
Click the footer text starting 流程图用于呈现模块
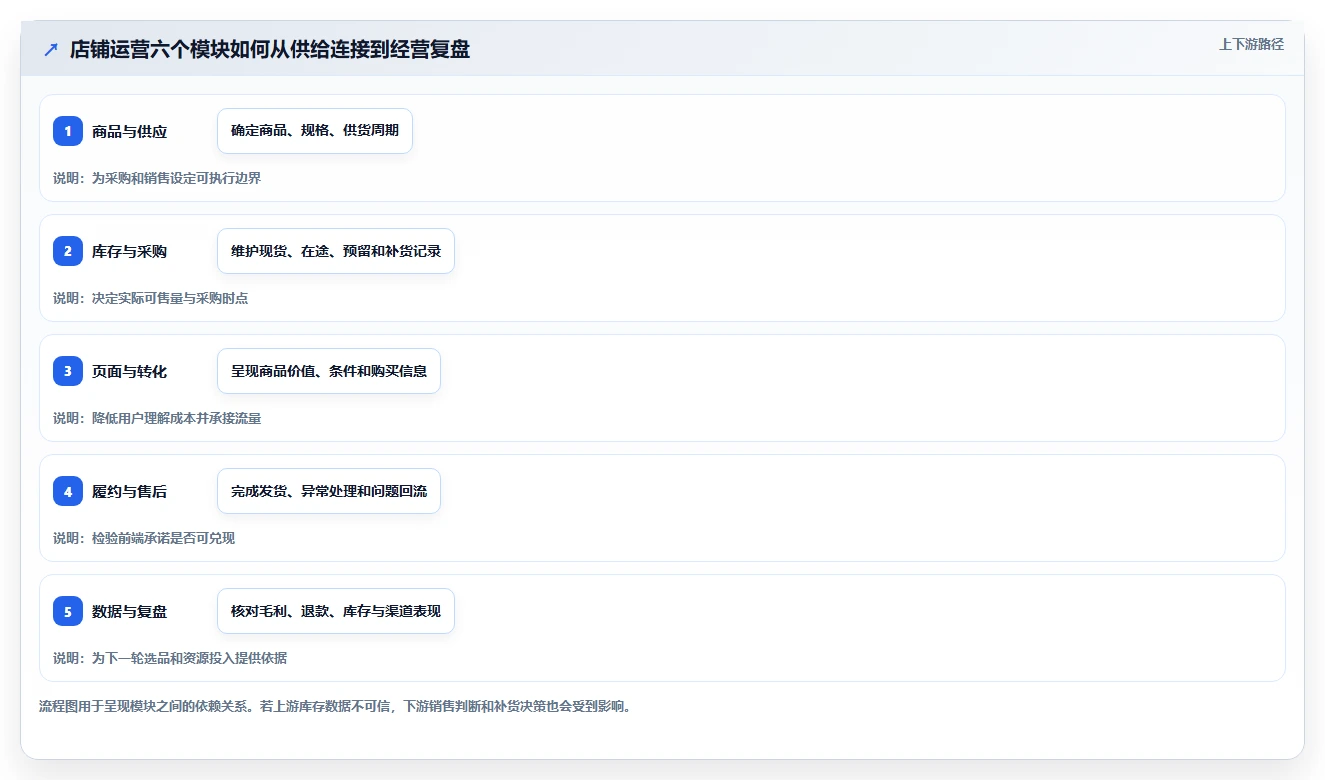(x=335, y=706)
